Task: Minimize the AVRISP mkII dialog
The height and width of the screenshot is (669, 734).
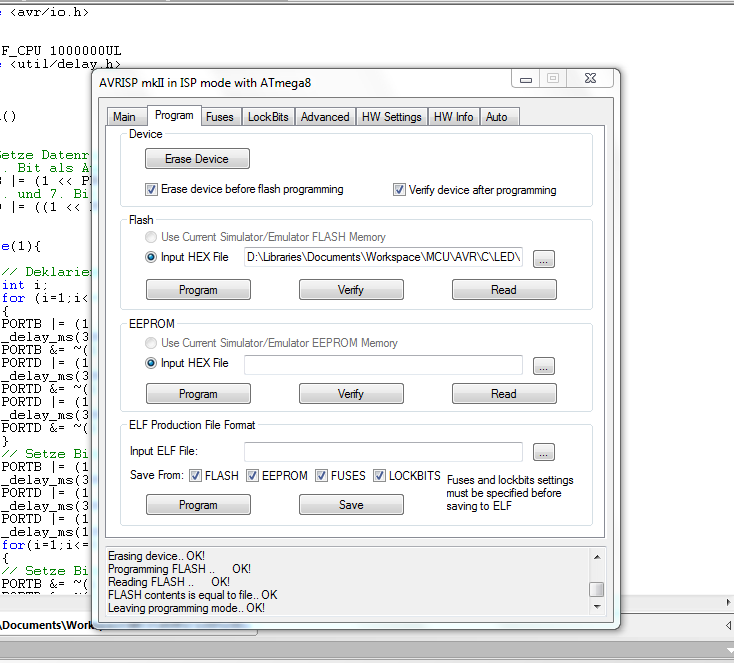Action: 526,79
